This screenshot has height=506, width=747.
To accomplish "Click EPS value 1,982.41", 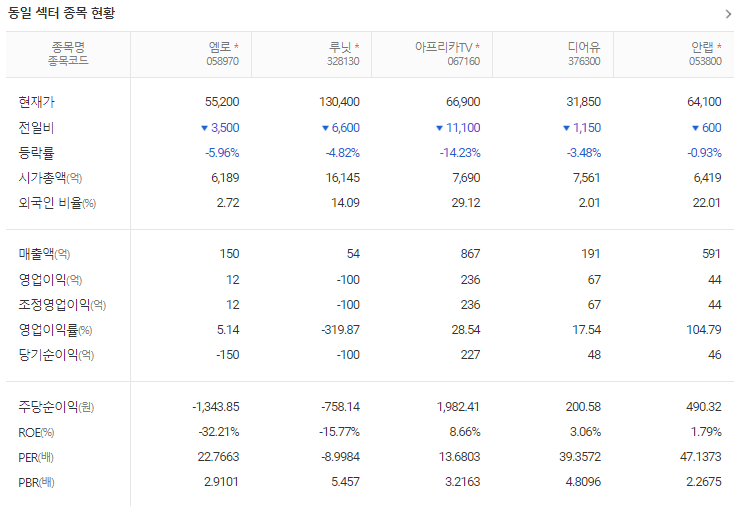I will coord(458,407).
